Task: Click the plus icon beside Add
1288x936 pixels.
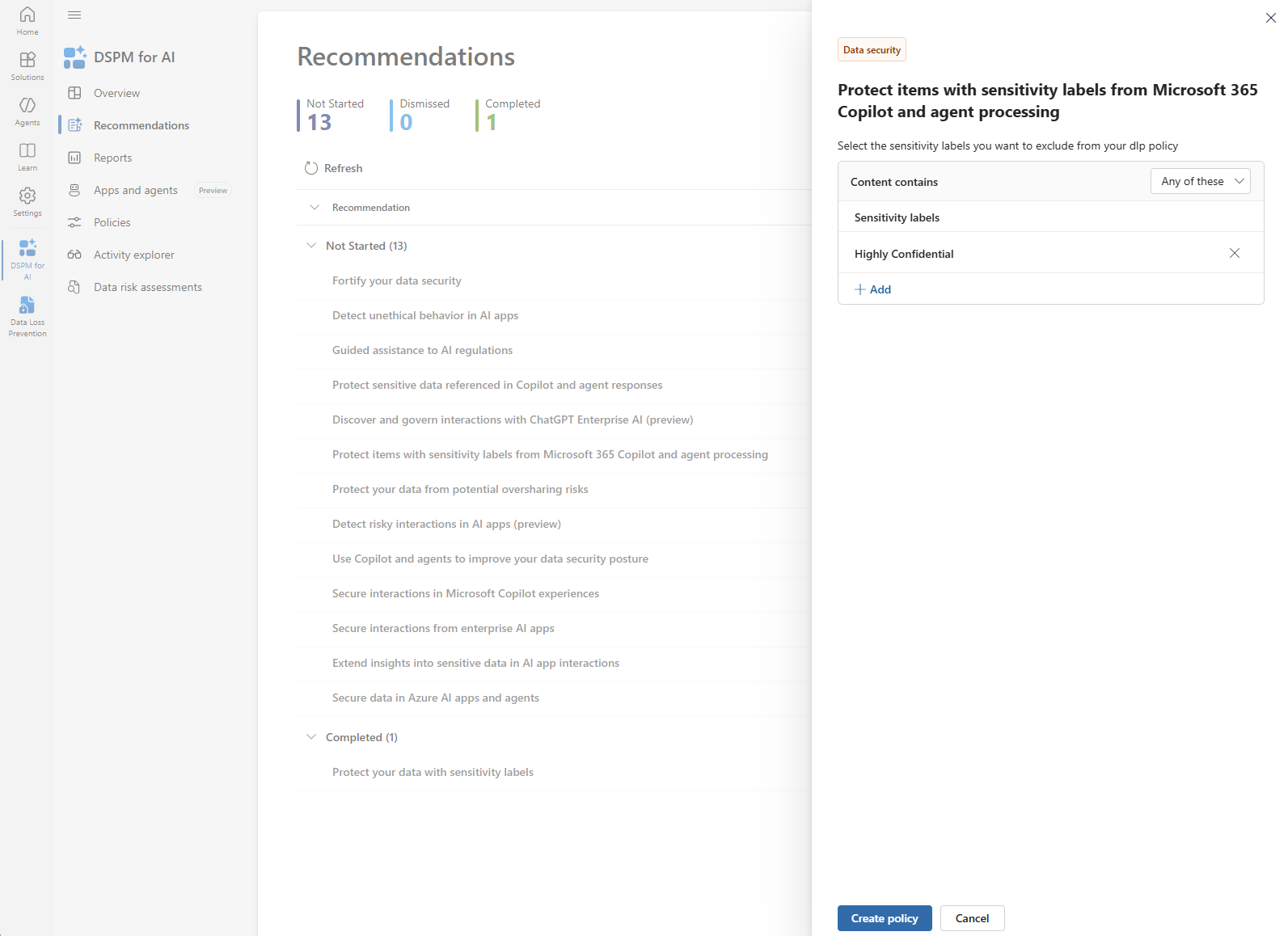Action: coord(860,289)
